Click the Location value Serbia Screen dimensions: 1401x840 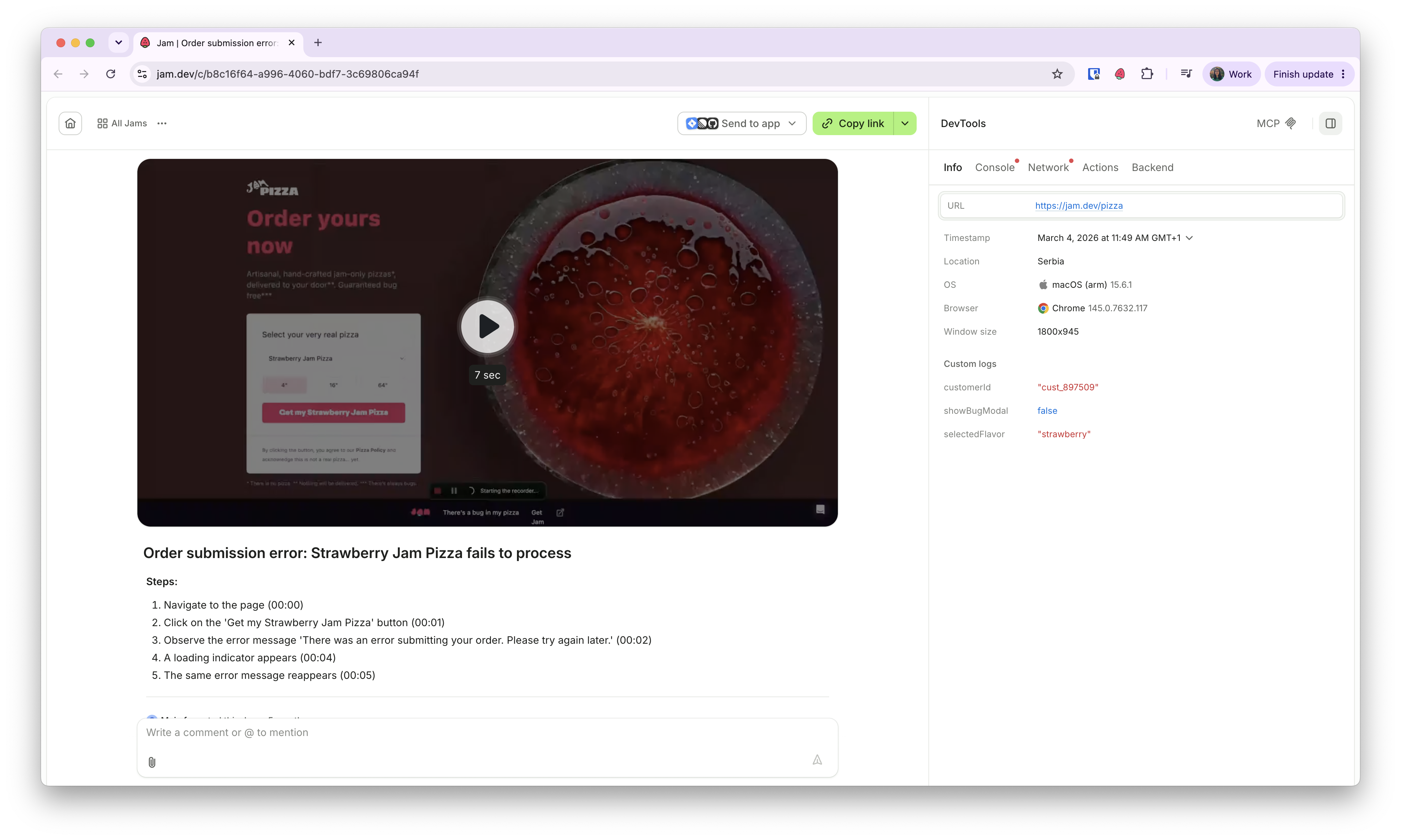coord(1050,261)
